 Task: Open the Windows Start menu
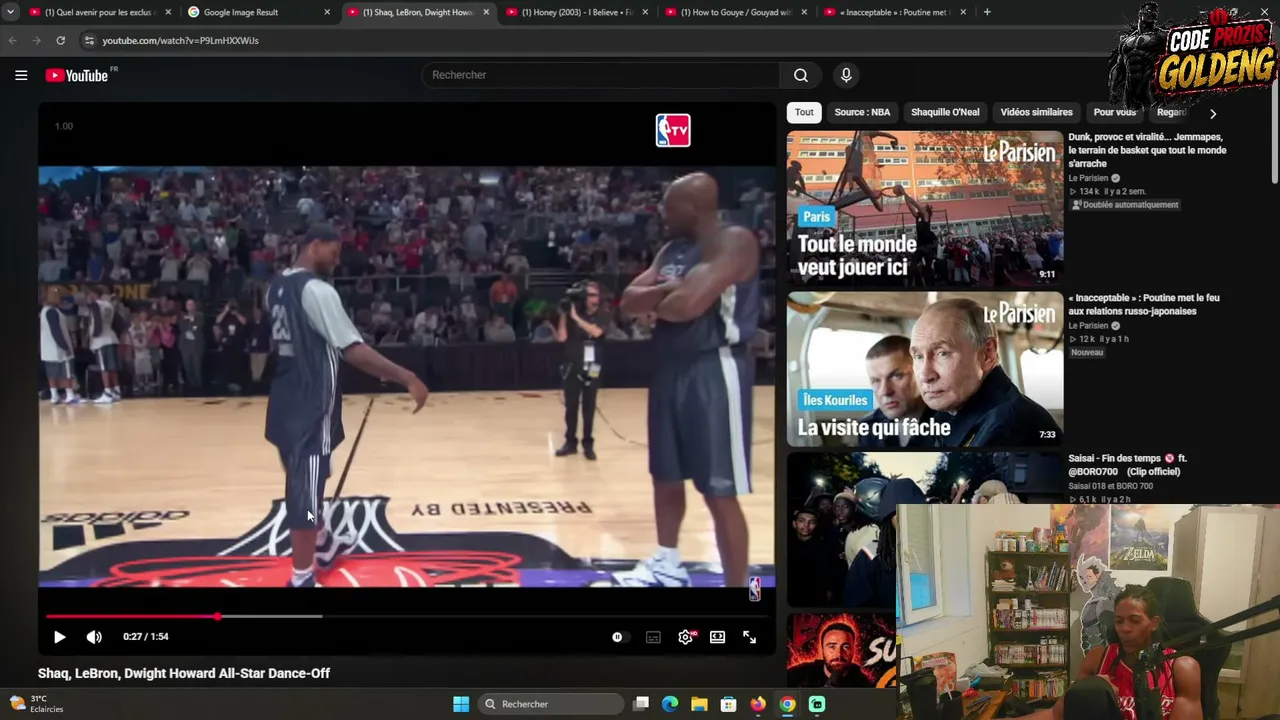(461, 704)
